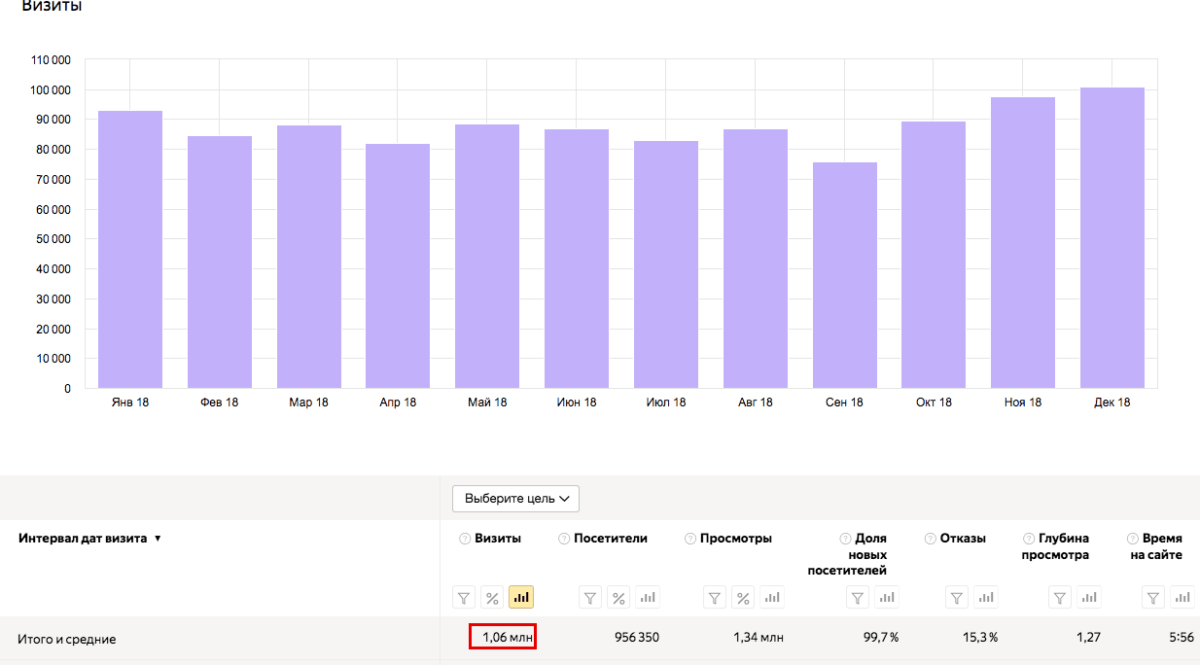This screenshot has width=1200, height=665.
Task: Show Просмотры on the chart
Action: [x=772, y=598]
